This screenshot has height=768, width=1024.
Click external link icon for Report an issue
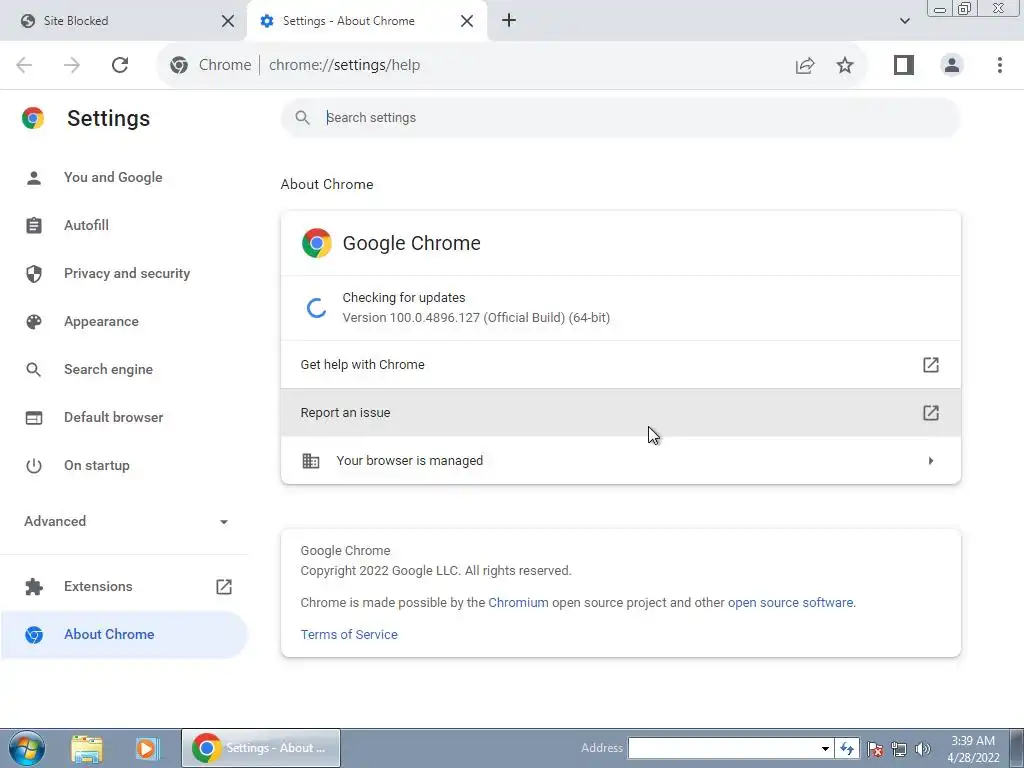coord(931,413)
